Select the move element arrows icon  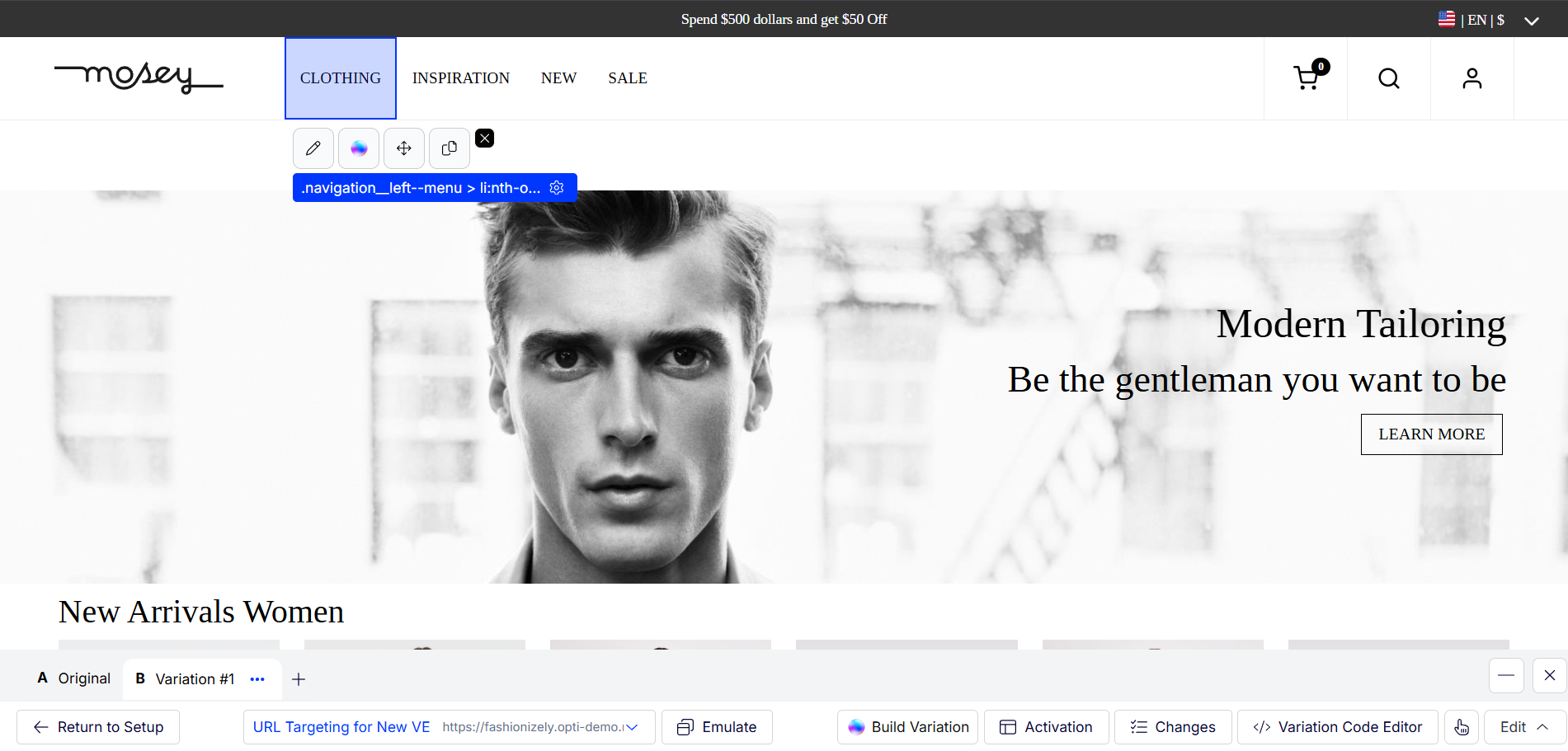click(x=404, y=148)
